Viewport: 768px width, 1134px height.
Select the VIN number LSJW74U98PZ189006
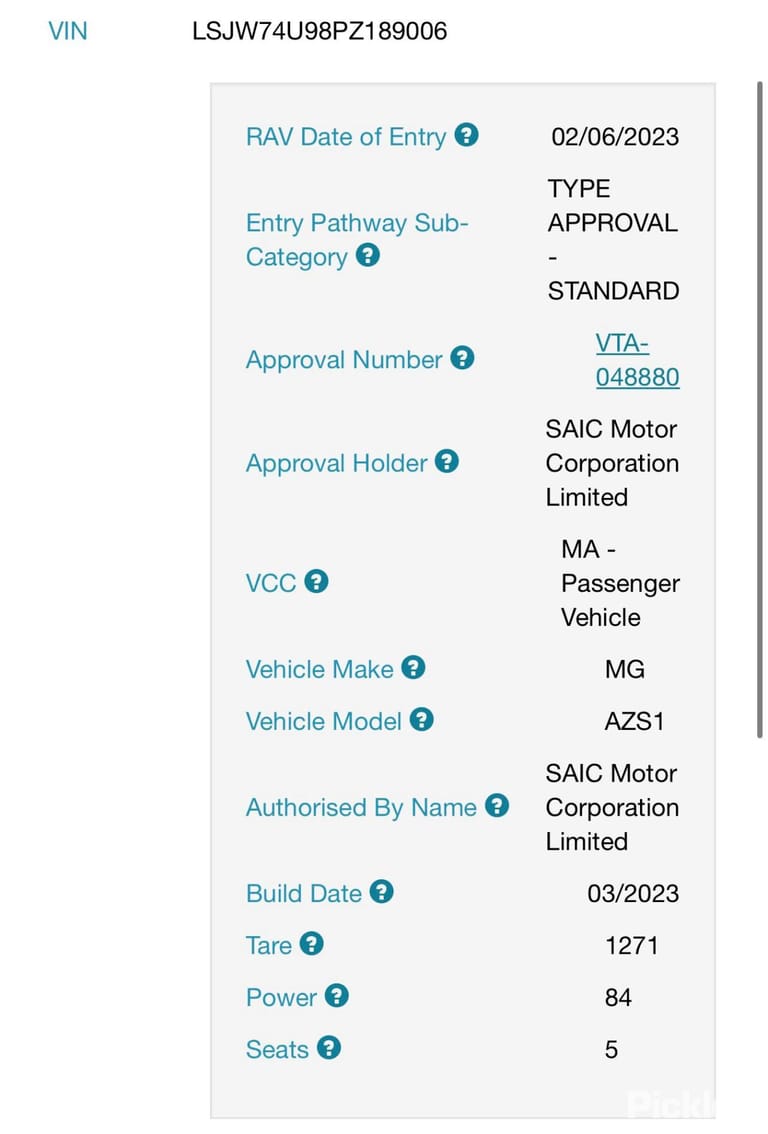(x=320, y=31)
